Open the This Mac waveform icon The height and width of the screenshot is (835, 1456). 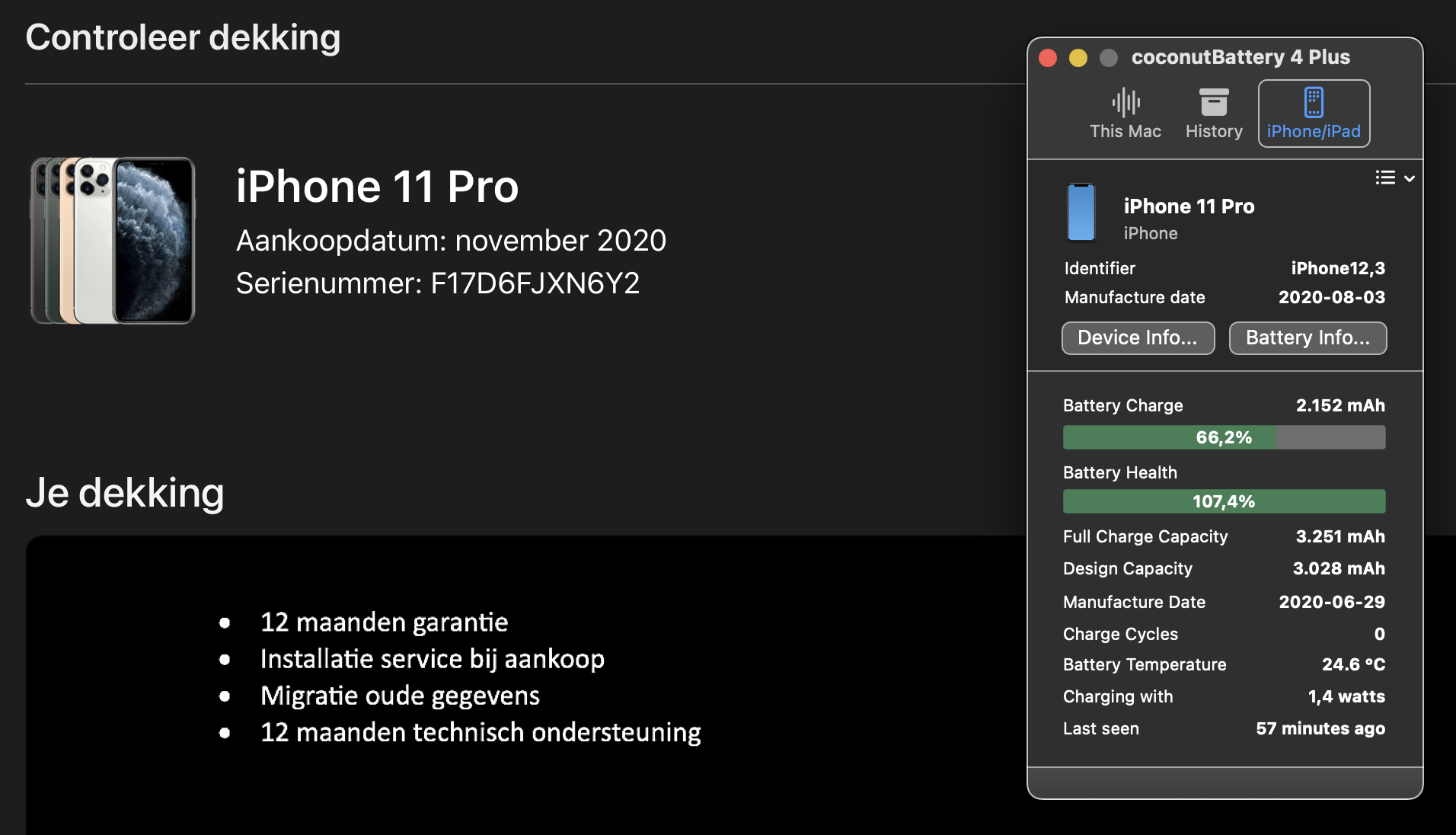coord(1126,102)
